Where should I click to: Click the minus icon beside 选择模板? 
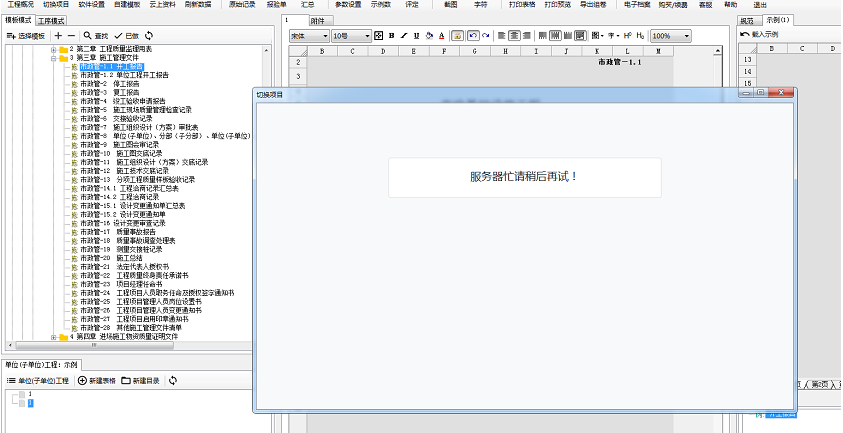click(71, 35)
